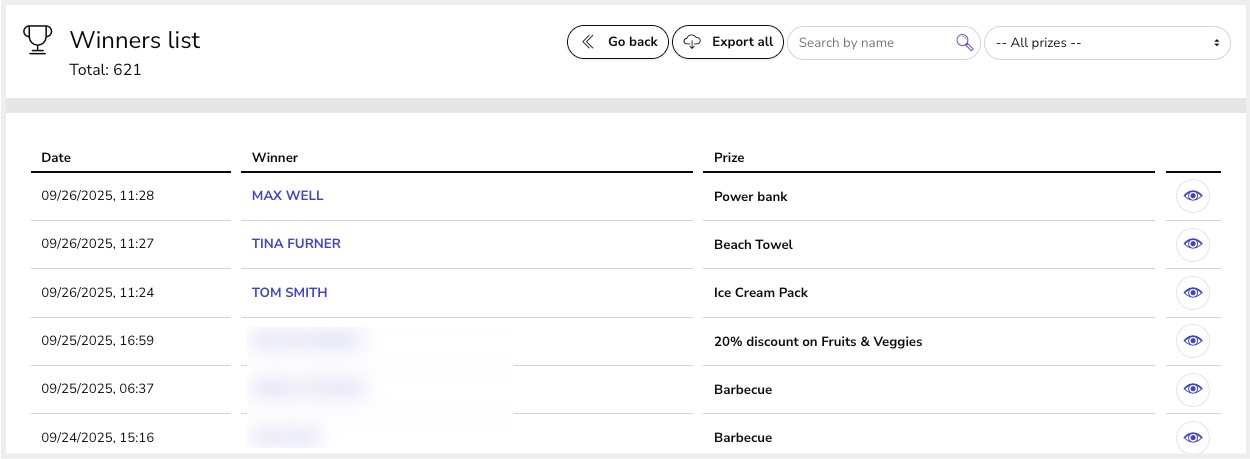The height and width of the screenshot is (459, 1250).
Task: Open eye icon for Ice Cream Pack
Action: 1192,293
